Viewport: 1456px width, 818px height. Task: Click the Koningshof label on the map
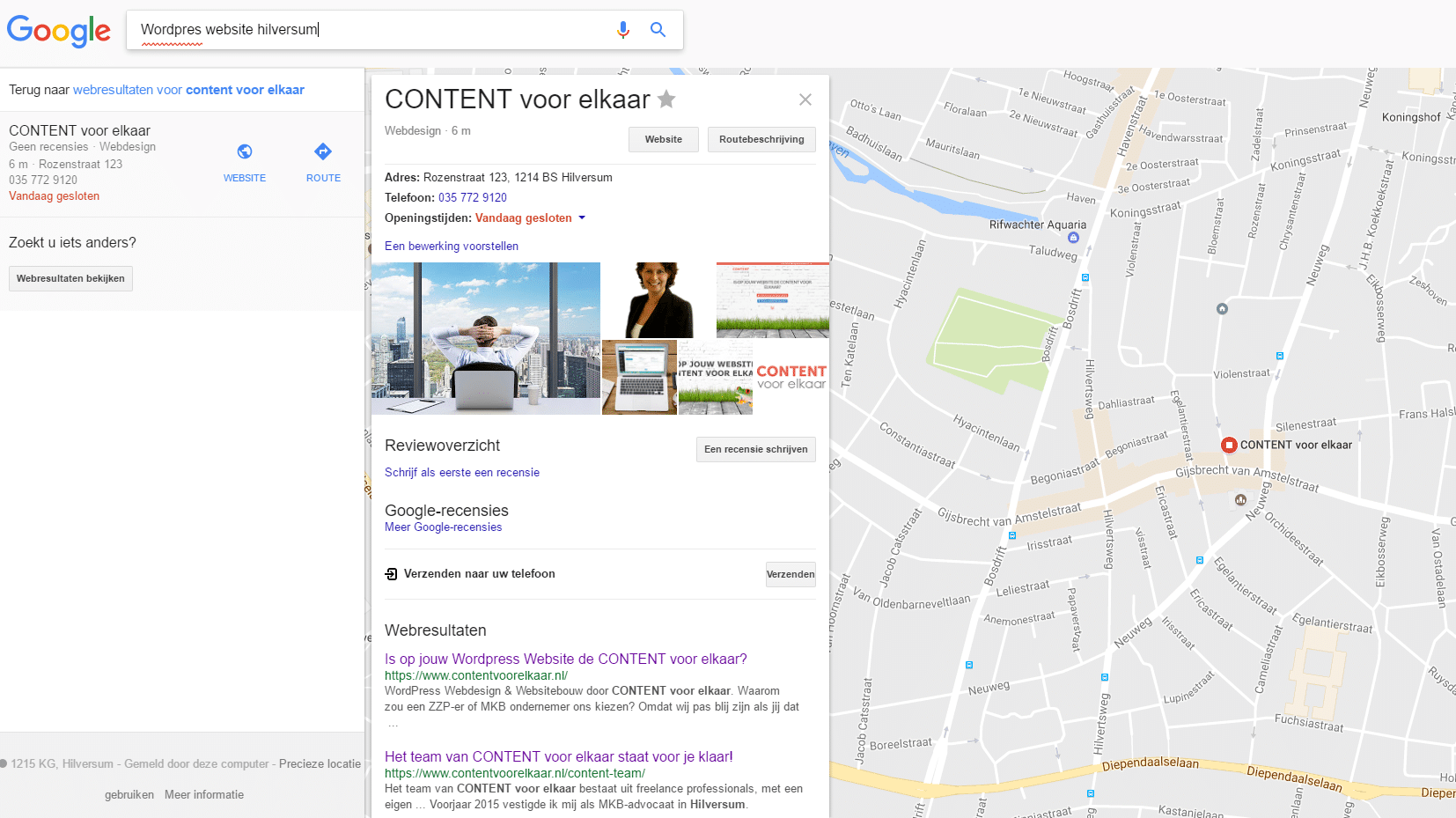[1411, 117]
